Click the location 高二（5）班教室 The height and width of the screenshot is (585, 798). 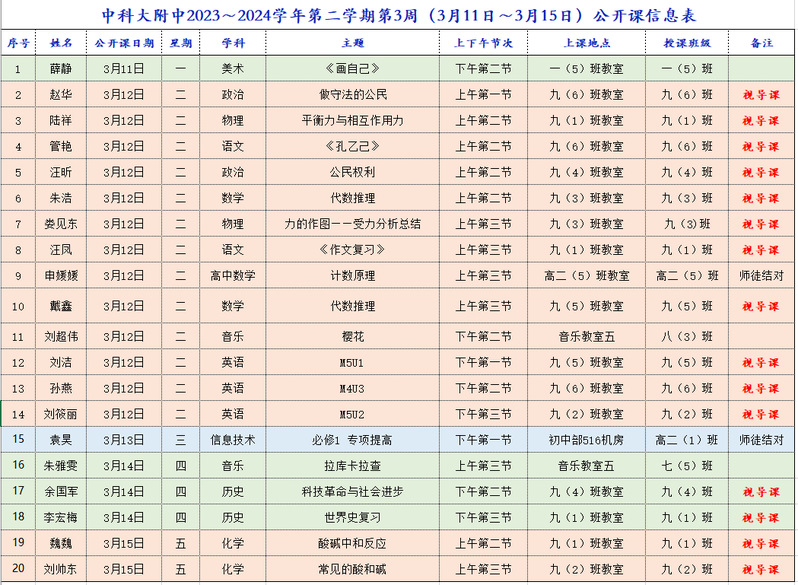point(587,276)
